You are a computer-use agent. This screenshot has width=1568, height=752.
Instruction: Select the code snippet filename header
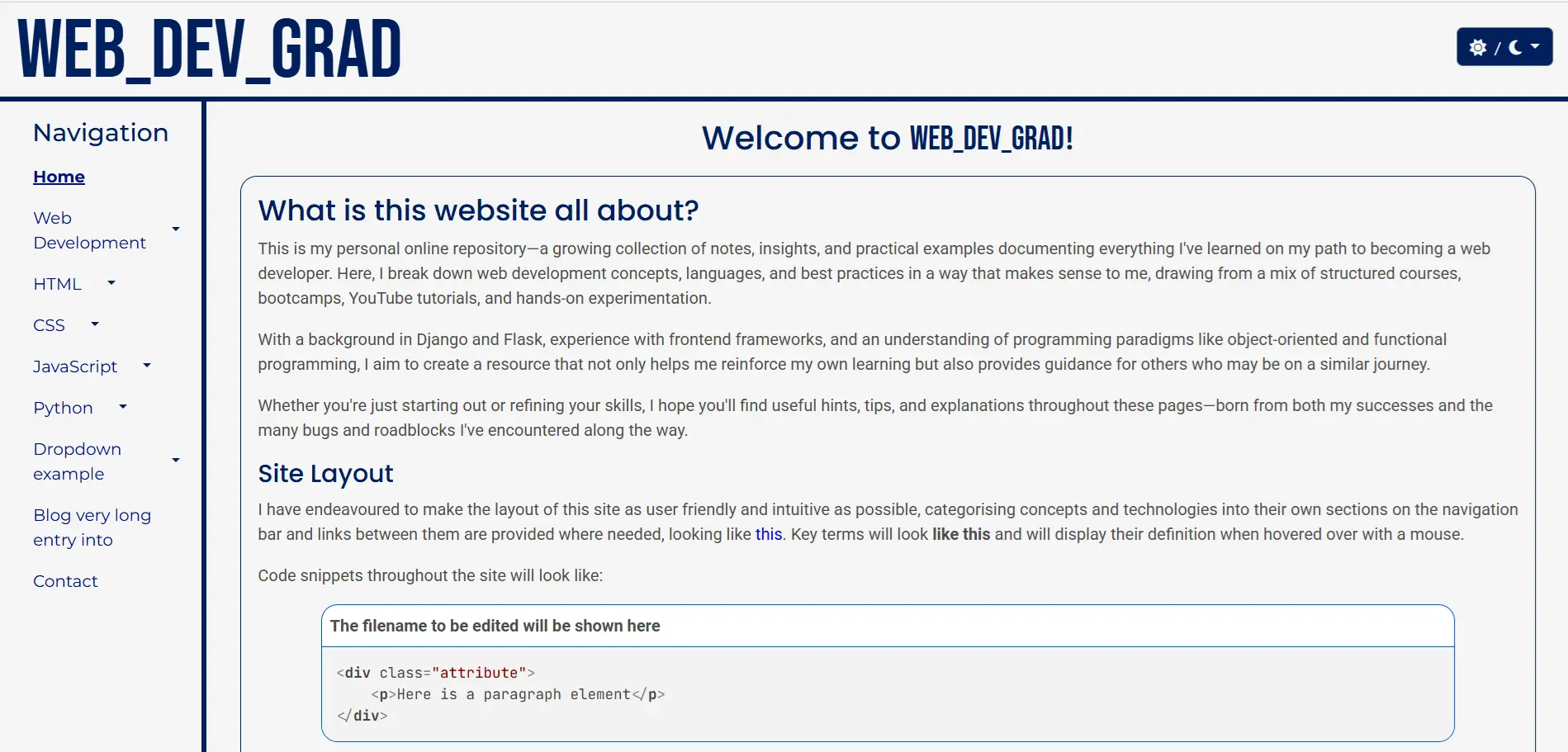point(495,626)
